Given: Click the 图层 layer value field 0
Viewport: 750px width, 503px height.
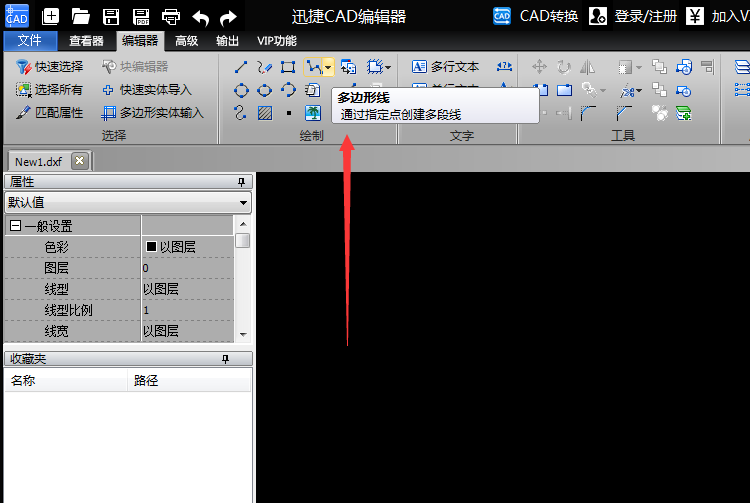Looking at the screenshot, I should click(188, 268).
